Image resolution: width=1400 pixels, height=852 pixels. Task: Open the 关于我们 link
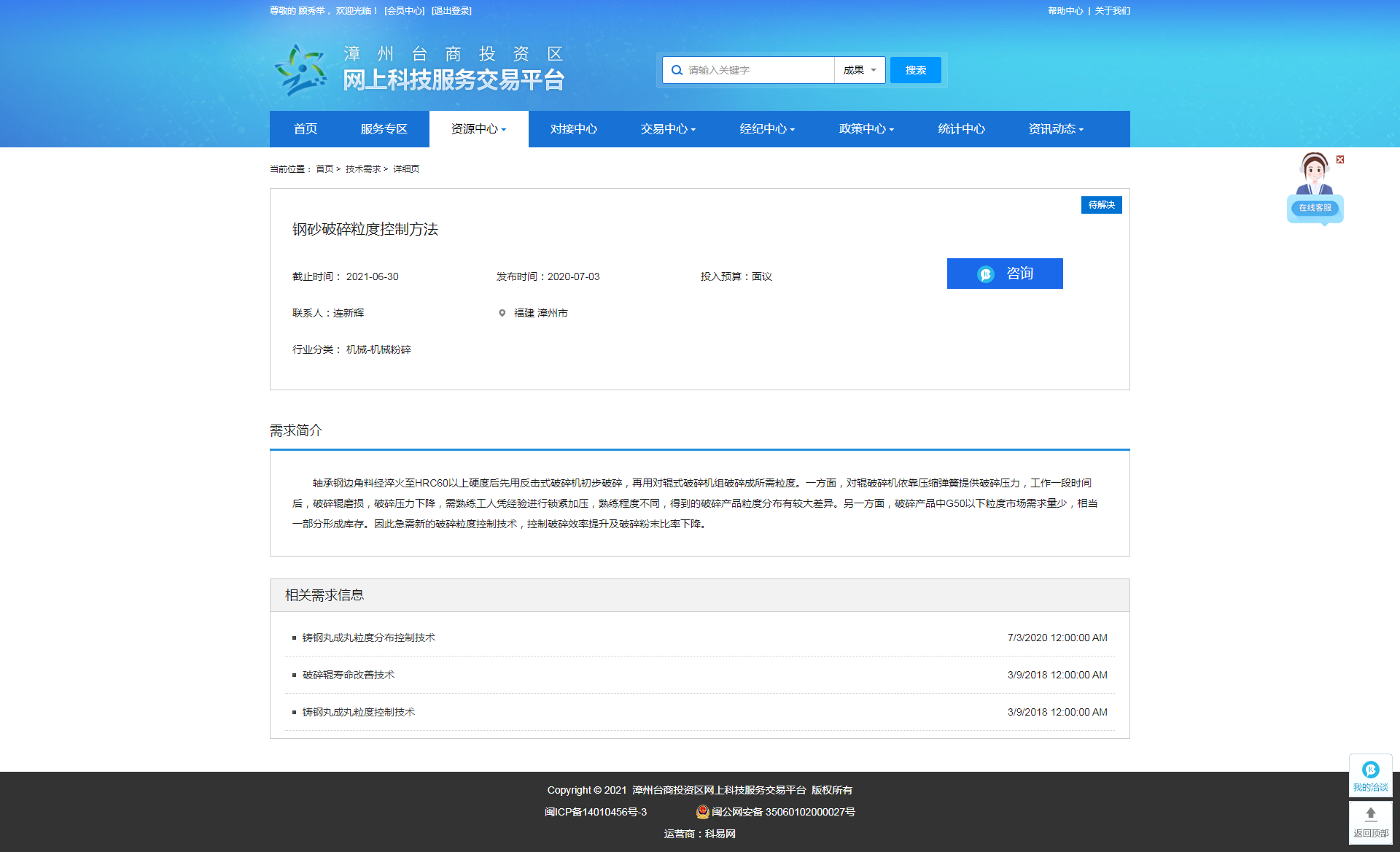(x=1113, y=11)
